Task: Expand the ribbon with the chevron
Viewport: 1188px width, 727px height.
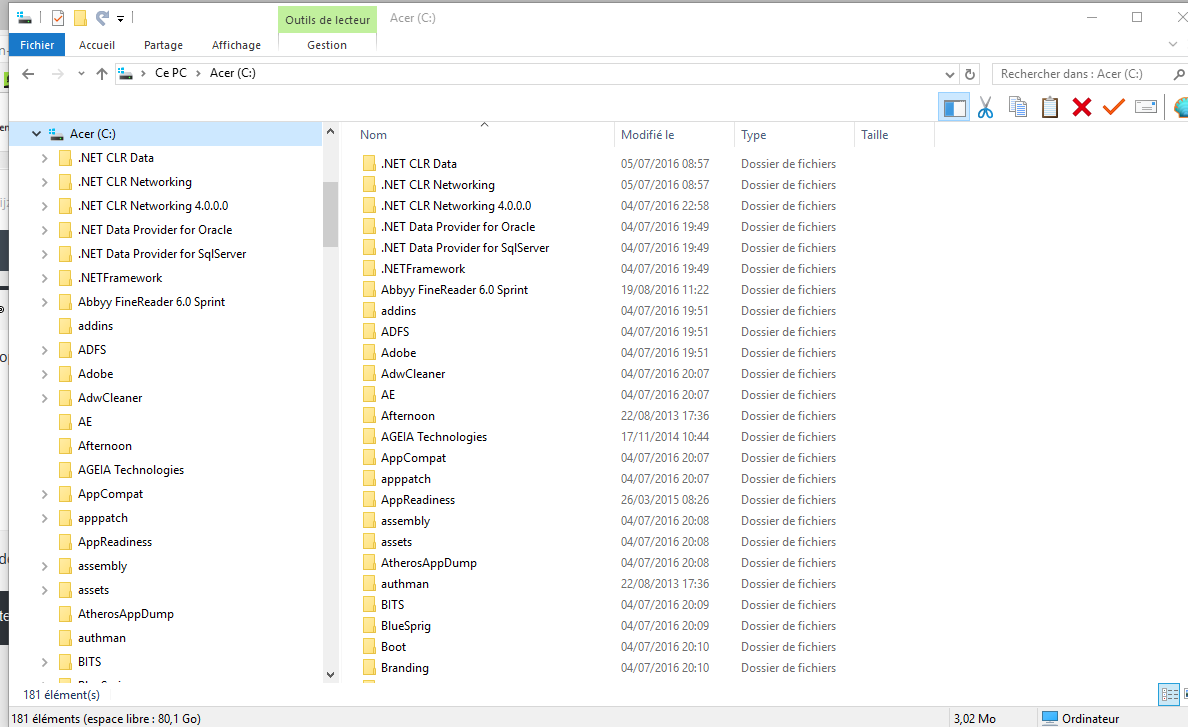Action: (x=1173, y=45)
